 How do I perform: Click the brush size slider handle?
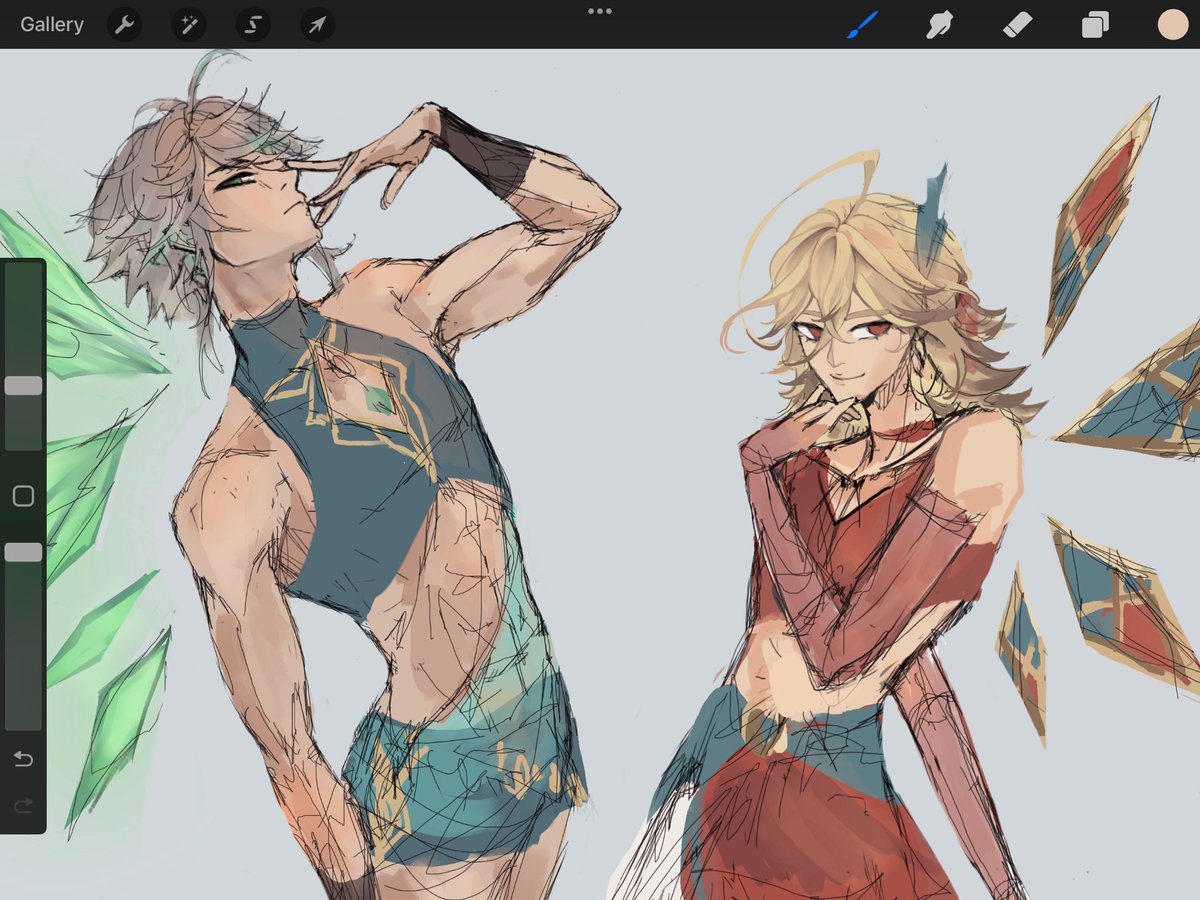23,385
